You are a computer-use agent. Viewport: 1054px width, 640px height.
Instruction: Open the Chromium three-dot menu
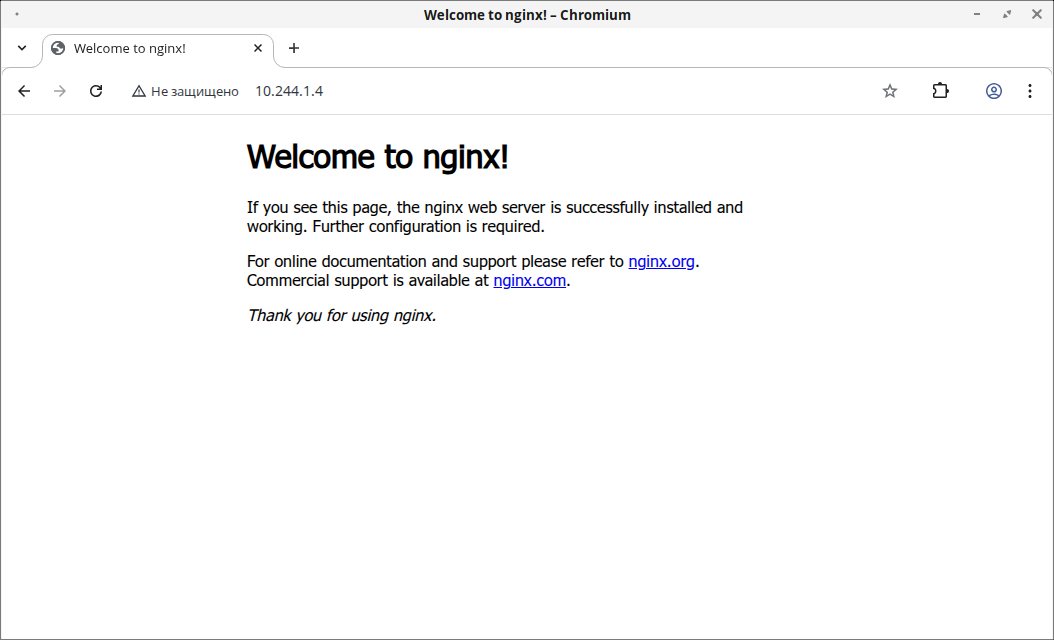tap(1030, 91)
